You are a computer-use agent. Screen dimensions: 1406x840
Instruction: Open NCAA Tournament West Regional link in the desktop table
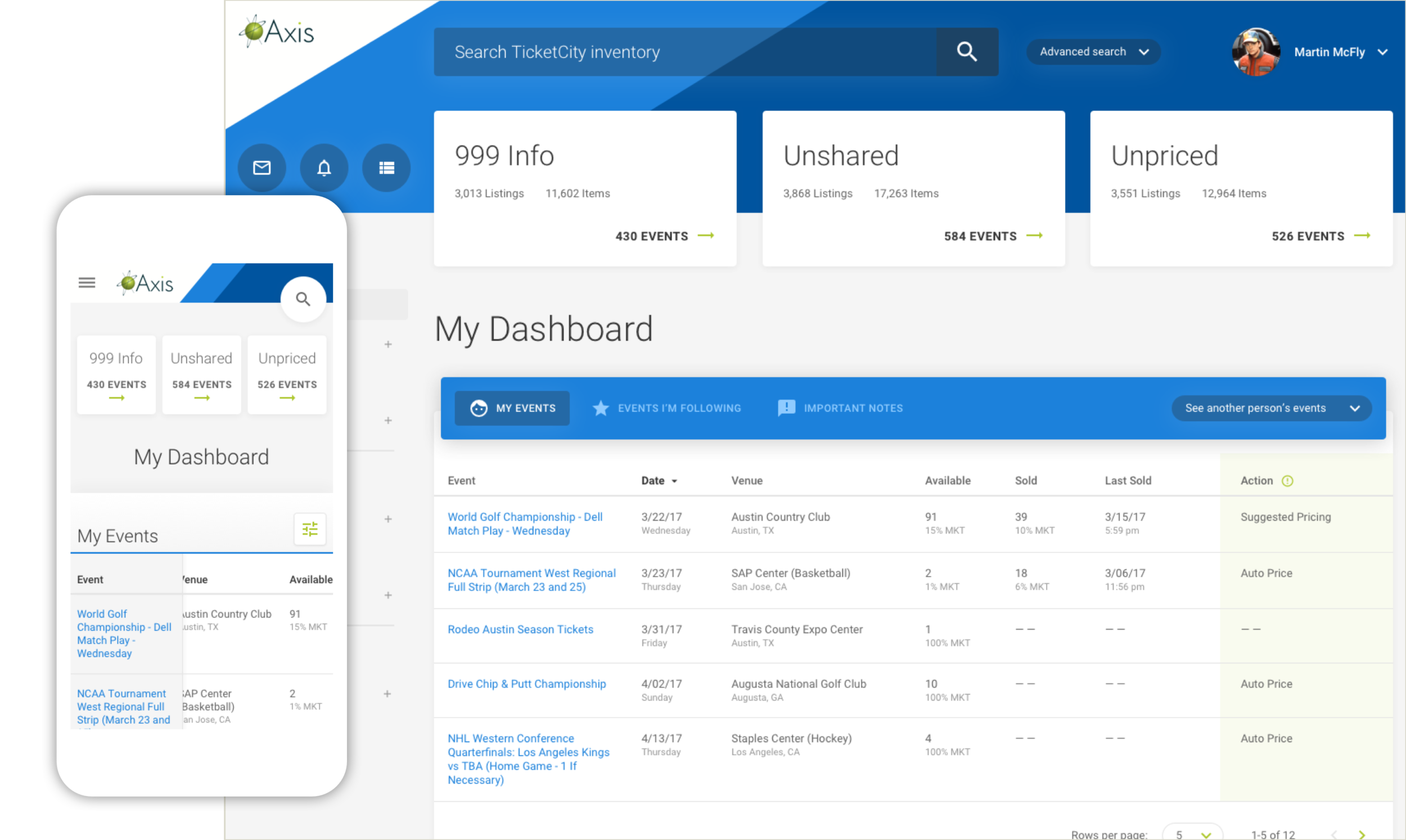tap(531, 580)
